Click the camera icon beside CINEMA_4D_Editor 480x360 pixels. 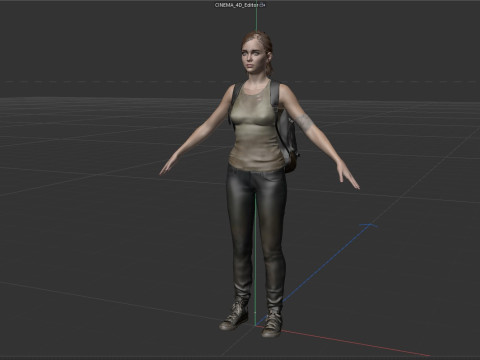(x=263, y=5)
